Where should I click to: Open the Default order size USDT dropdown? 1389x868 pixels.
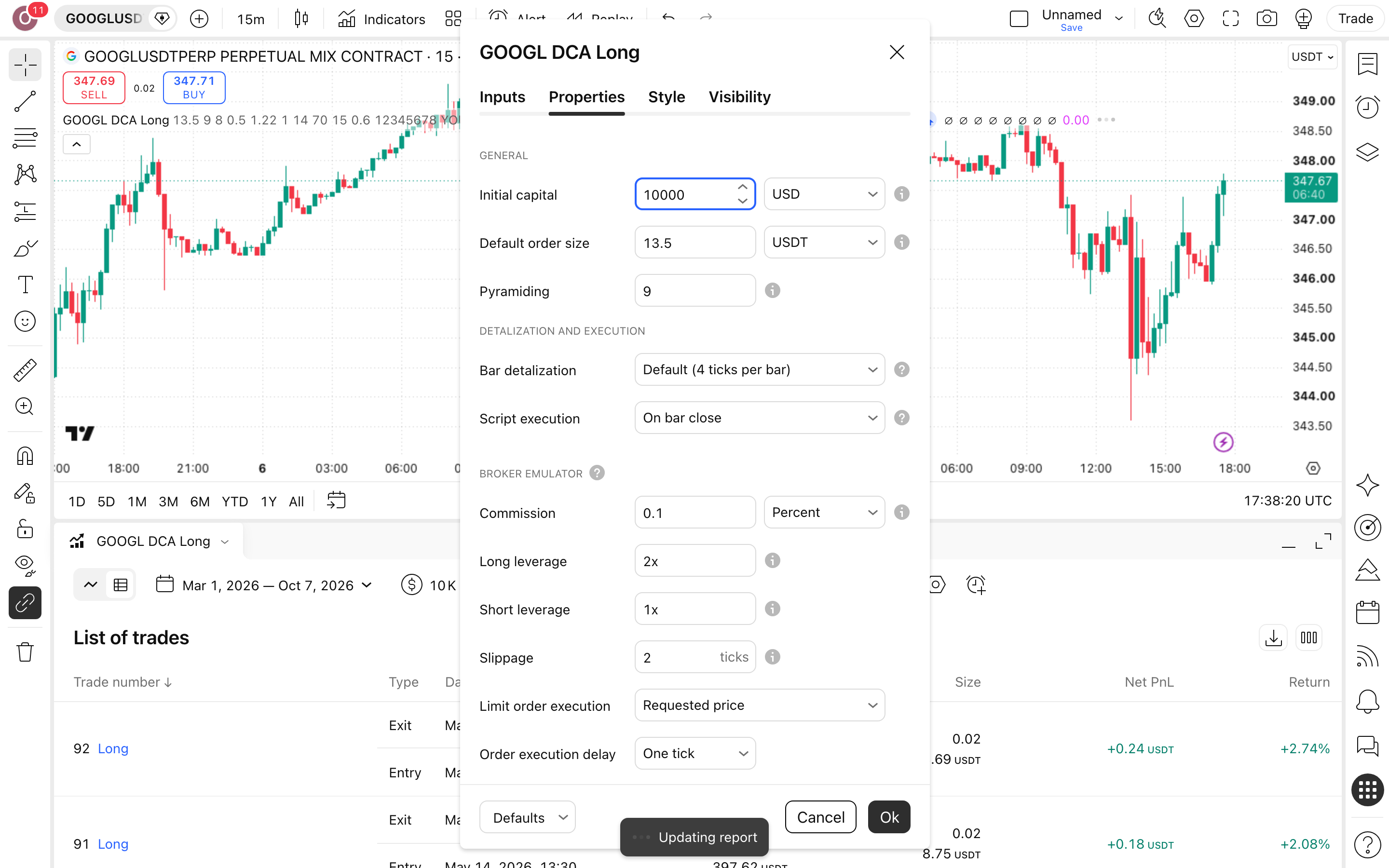pyautogui.click(x=824, y=242)
